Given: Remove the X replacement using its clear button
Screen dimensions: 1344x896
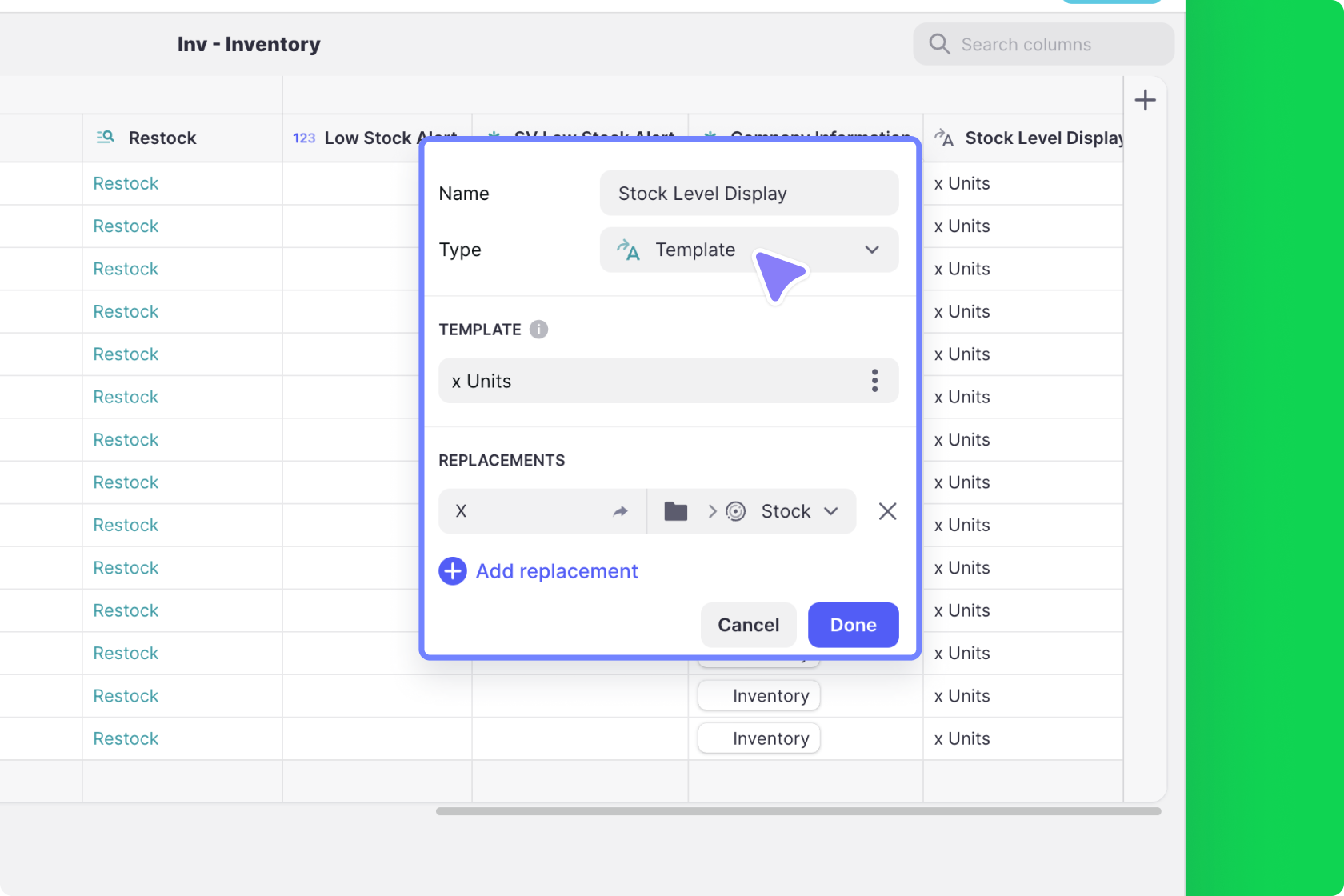Looking at the screenshot, I should coord(887,511).
